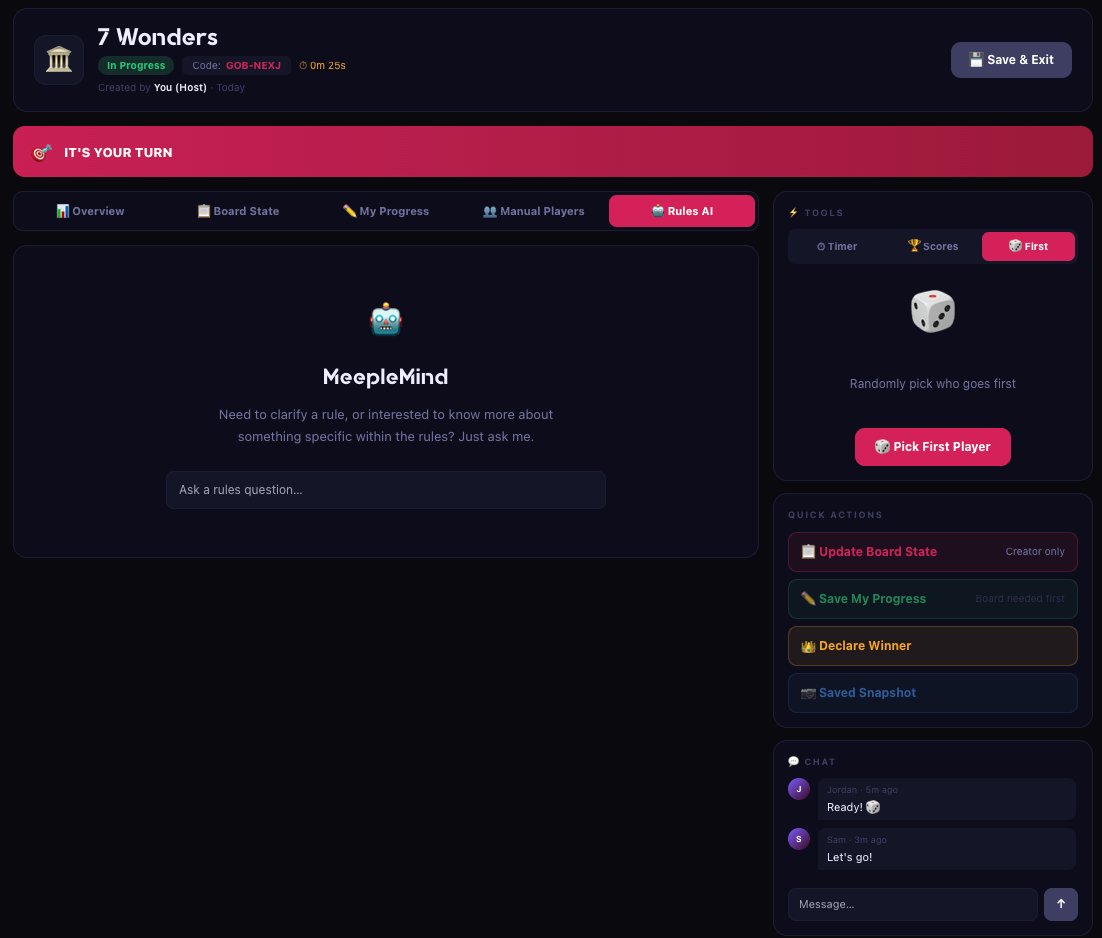This screenshot has width=1102, height=938.
Task: Click the dice emoji in Jordan's message
Action: tap(873, 807)
